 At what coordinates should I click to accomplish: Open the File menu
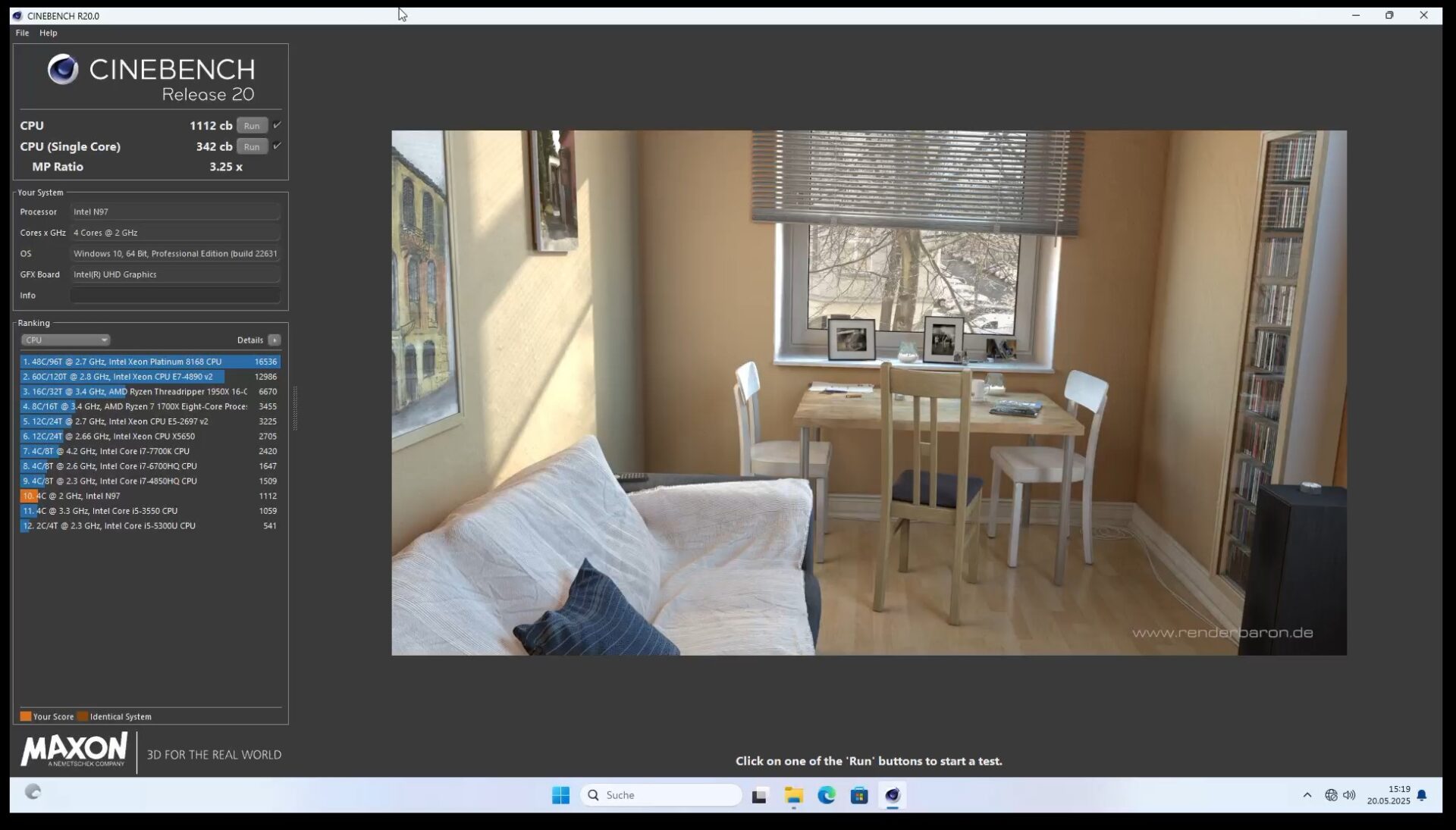(x=22, y=33)
